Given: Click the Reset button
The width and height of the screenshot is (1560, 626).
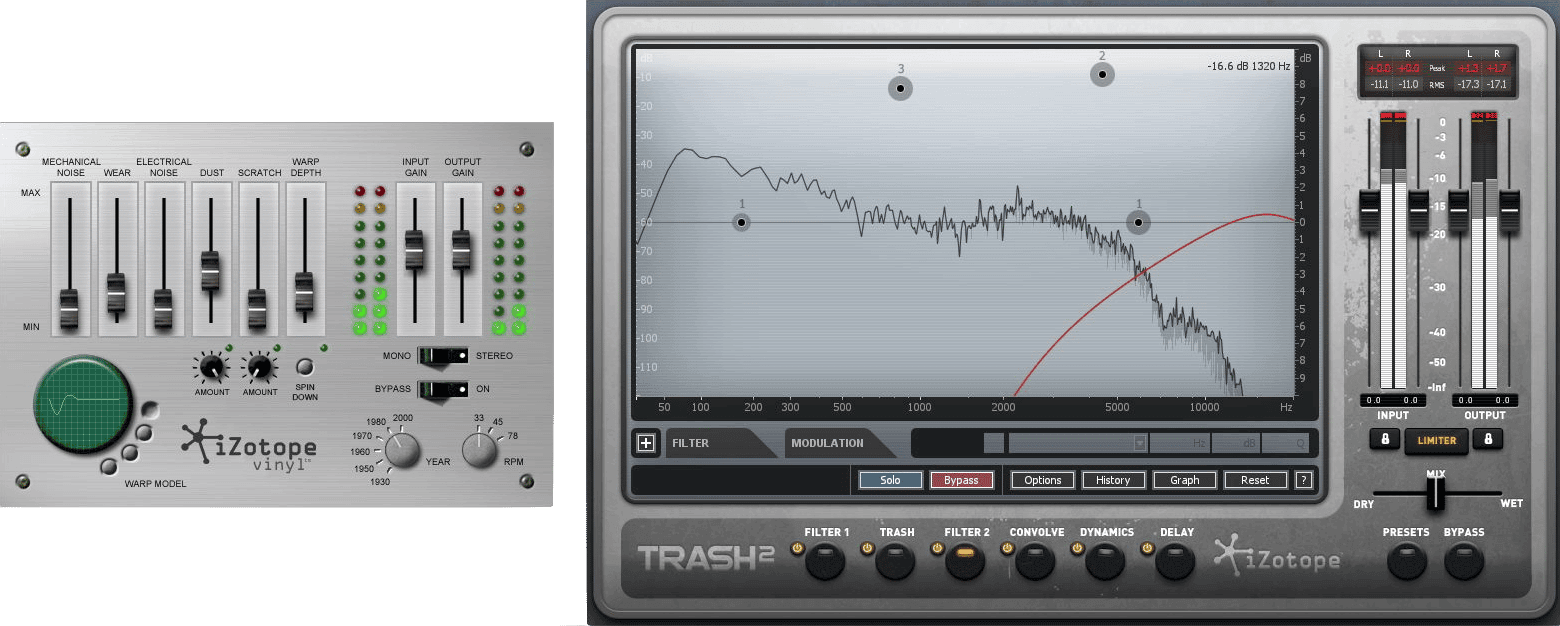Looking at the screenshot, I should click(x=1255, y=480).
